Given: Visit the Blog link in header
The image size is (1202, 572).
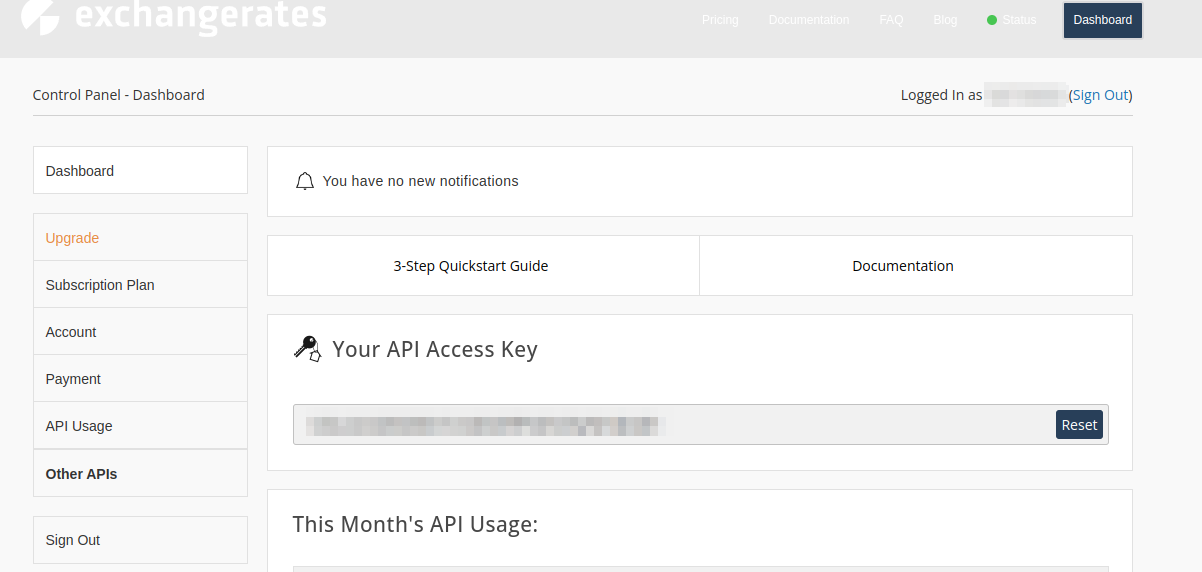Looking at the screenshot, I should pos(945,20).
